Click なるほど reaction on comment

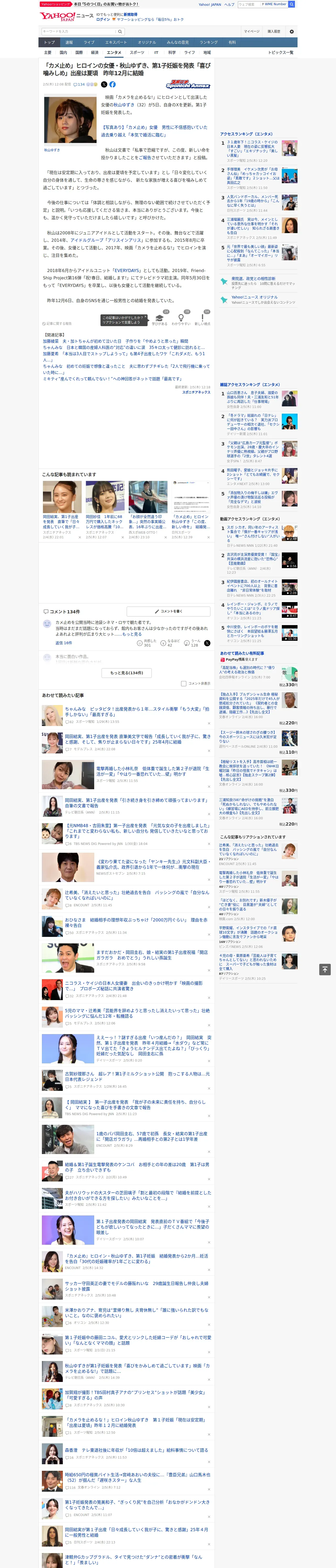(170, 643)
